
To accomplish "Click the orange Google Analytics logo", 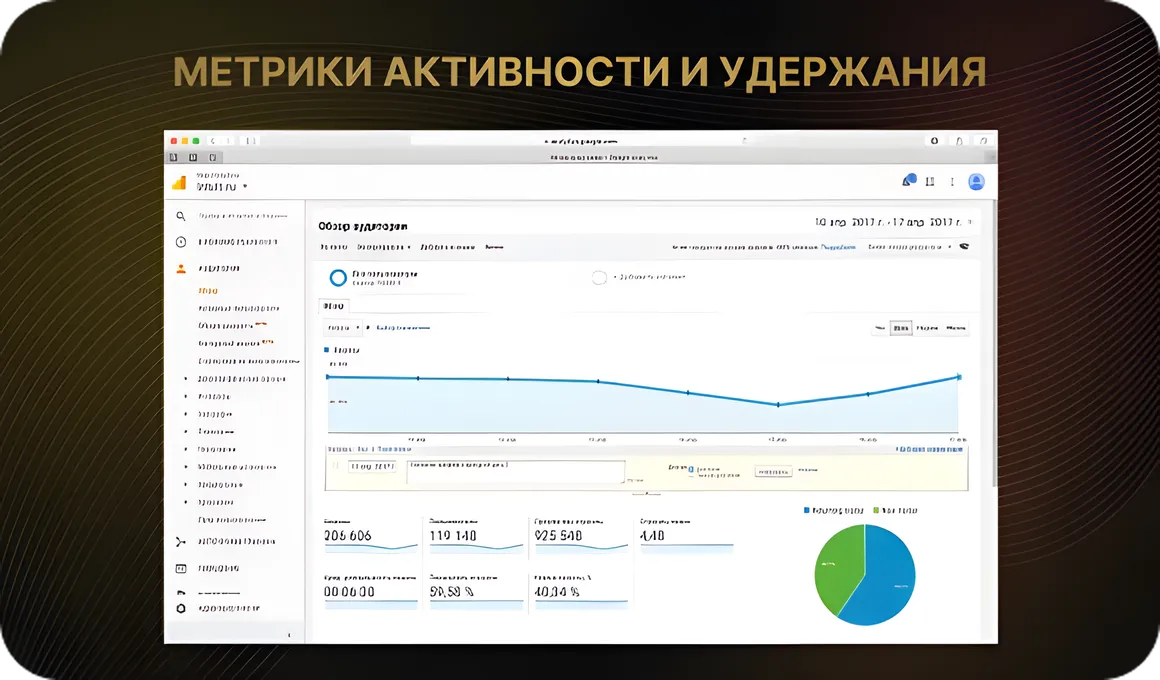I will pyautogui.click(x=179, y=183).
